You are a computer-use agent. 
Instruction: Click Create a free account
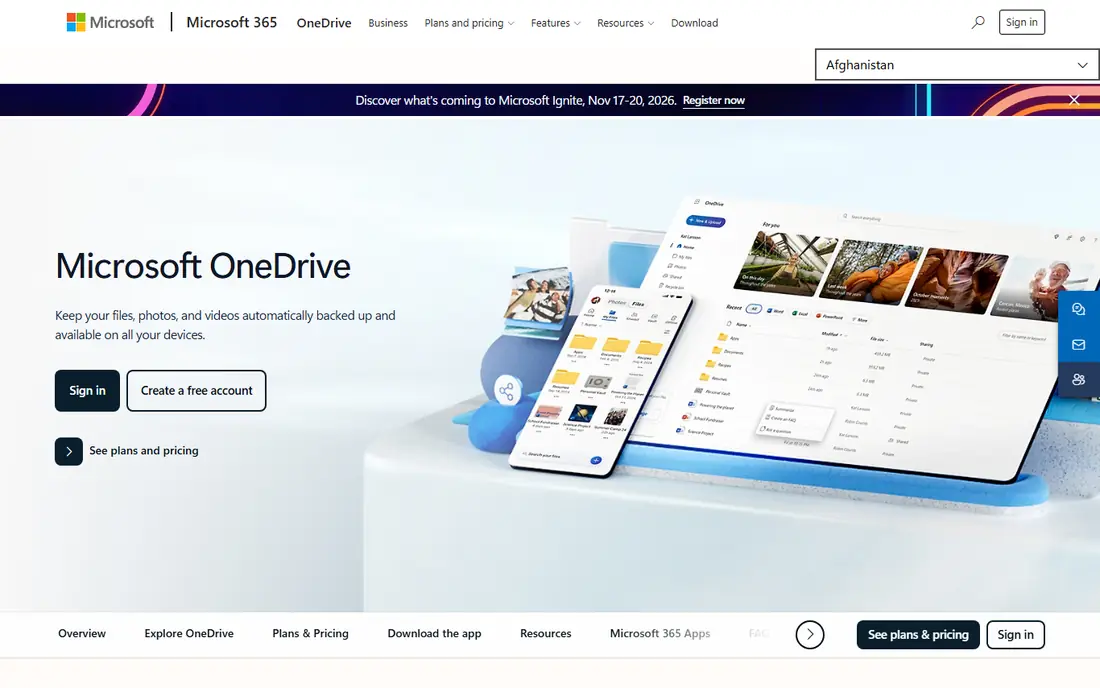coord(196,391)
